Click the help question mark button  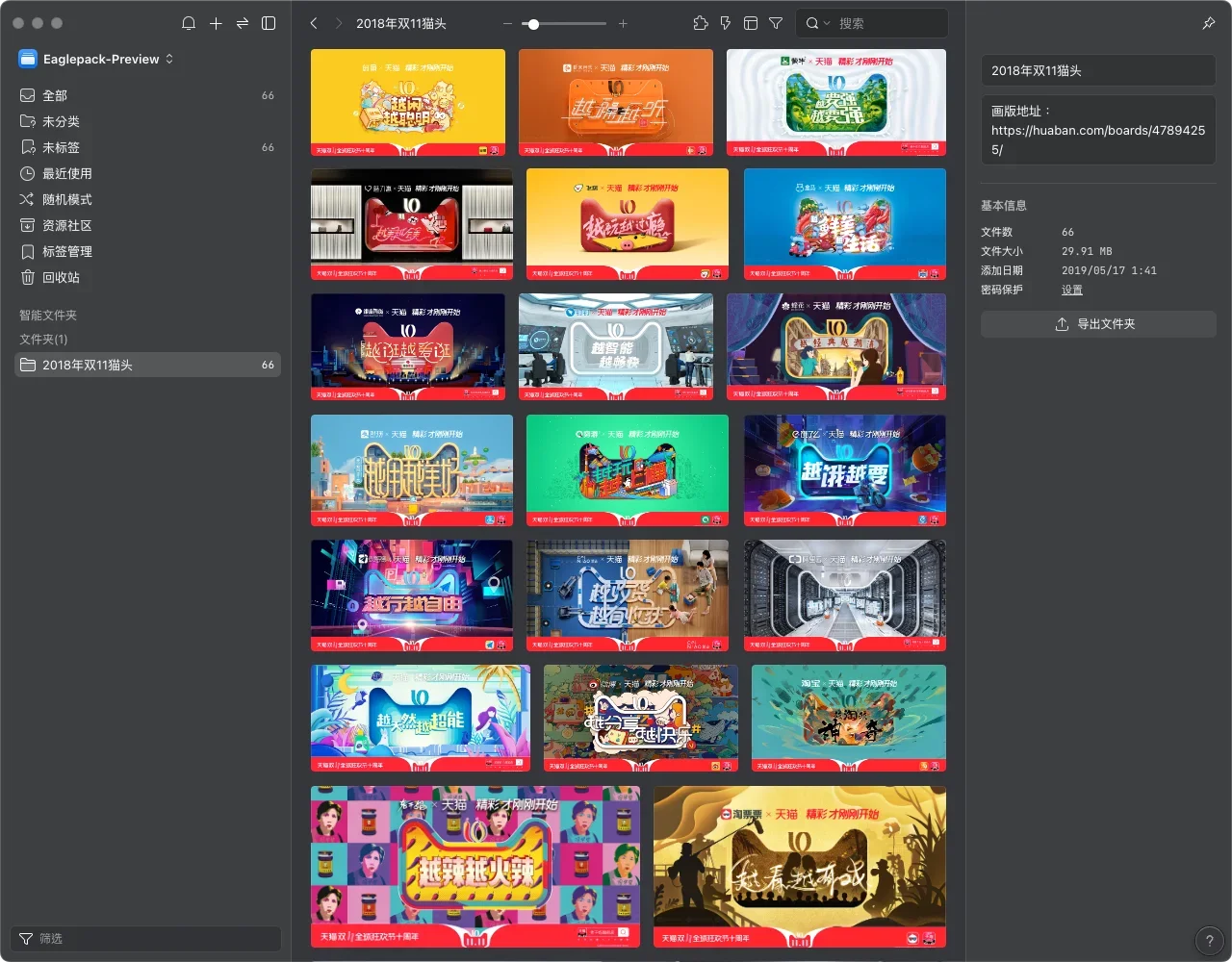[1209, 941]
